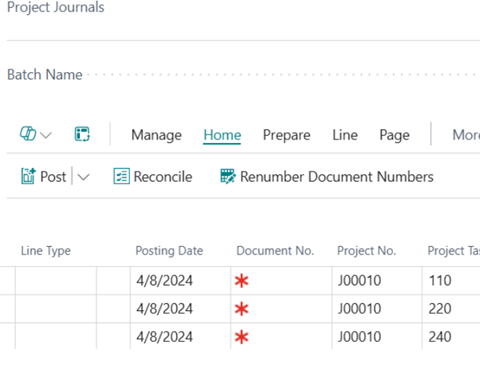Select project task 110 cell
This screenshot has width=480, height=369.
coord(451,281)
